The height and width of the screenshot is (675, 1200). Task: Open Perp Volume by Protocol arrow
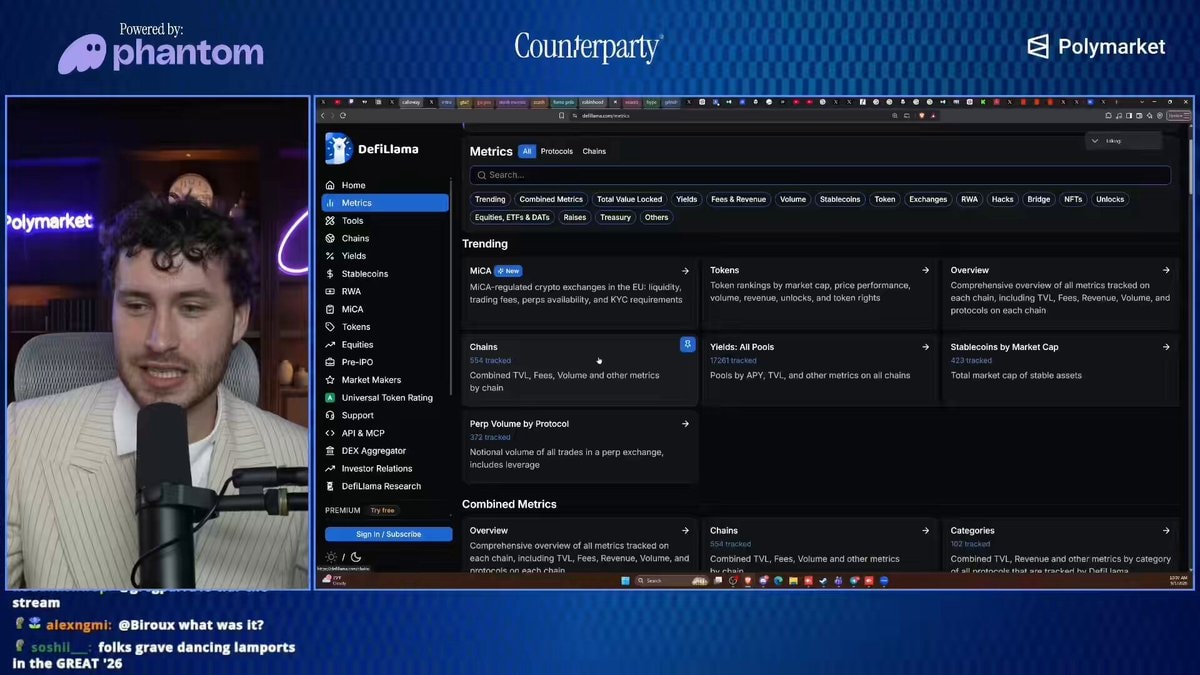pyautogui.click(x=685, y=424)
